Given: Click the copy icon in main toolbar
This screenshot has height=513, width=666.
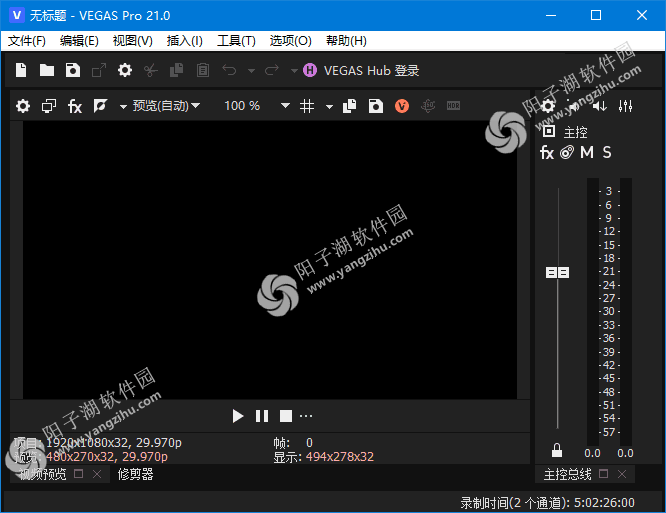Looking at the screenshot, I should (177, 70).
